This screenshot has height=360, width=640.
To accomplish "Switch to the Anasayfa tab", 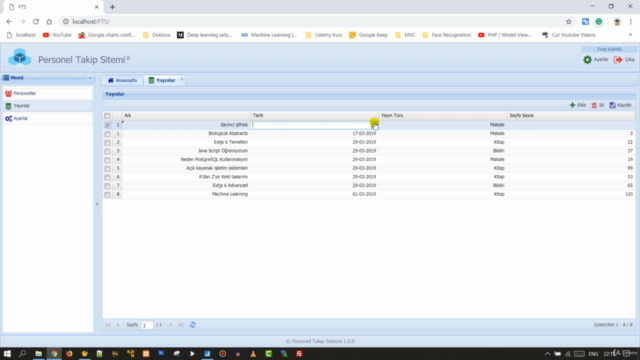I will 122,80.
